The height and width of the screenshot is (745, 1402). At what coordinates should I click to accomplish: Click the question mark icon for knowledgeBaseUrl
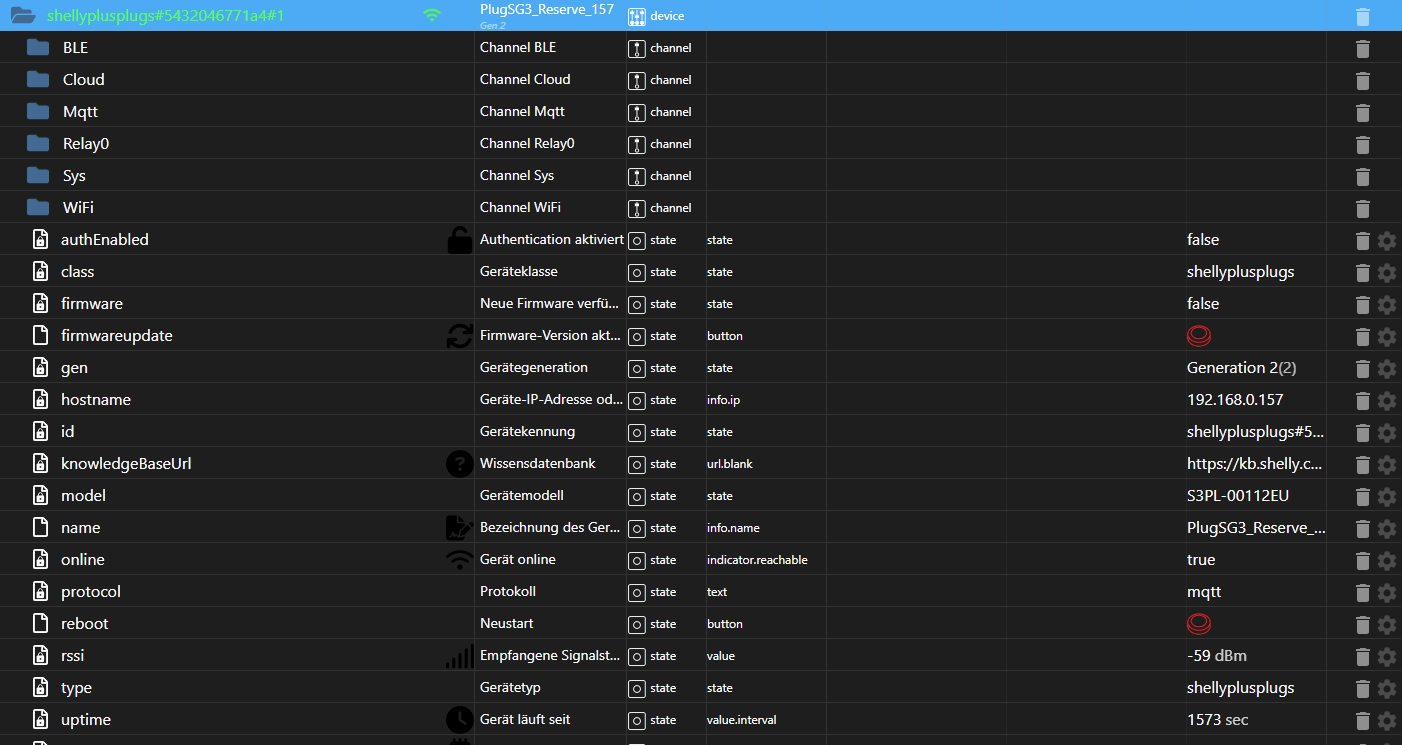459,464
